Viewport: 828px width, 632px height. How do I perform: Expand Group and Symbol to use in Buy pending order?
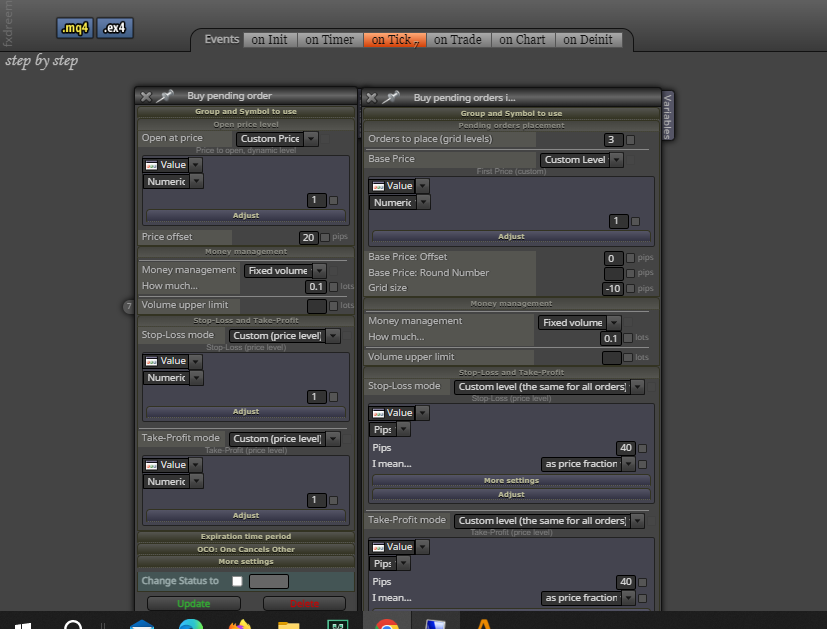[x=246, y=112]
